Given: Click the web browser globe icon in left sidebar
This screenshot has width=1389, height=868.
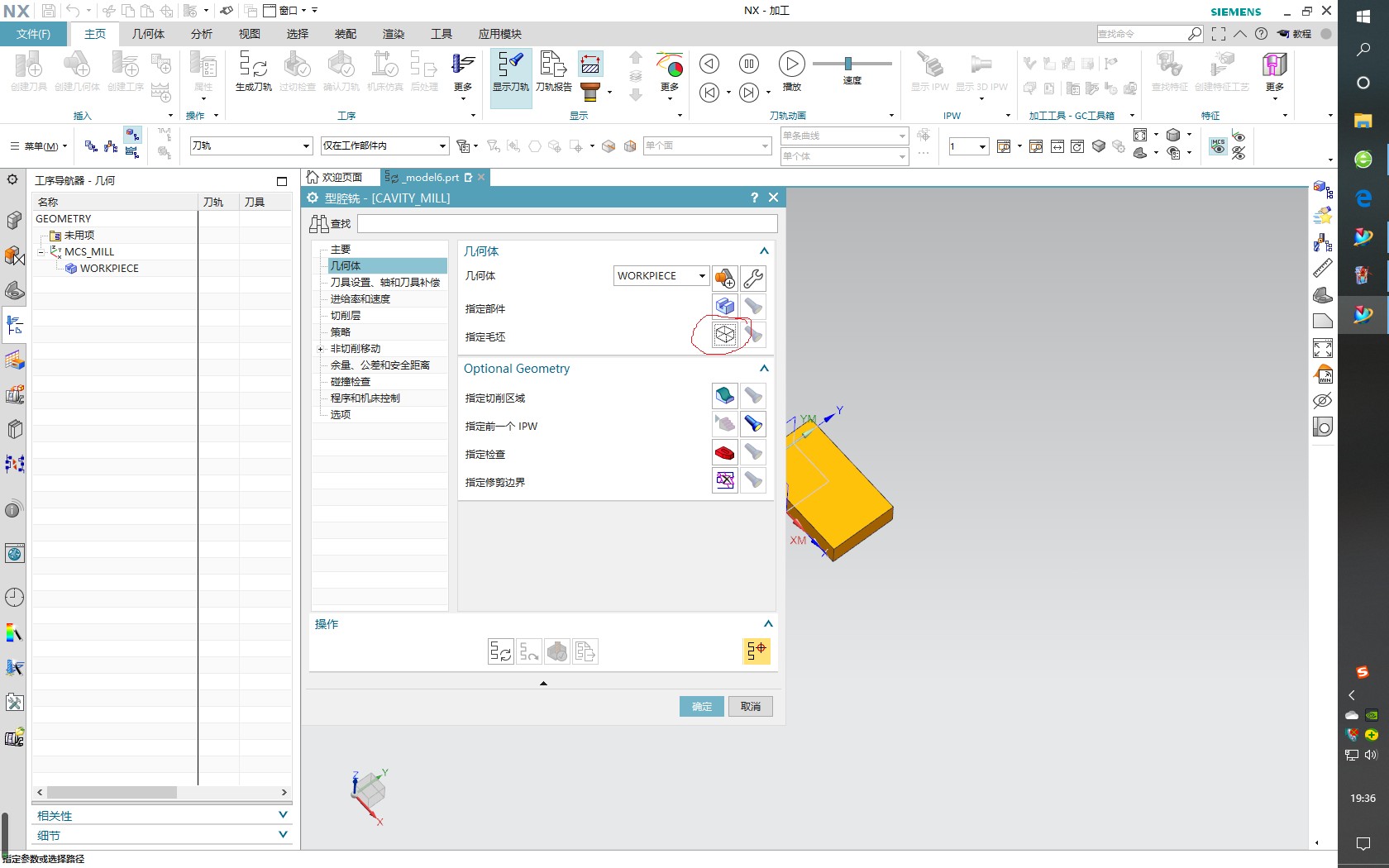Looking at the screenshot, I should [14, 553].
